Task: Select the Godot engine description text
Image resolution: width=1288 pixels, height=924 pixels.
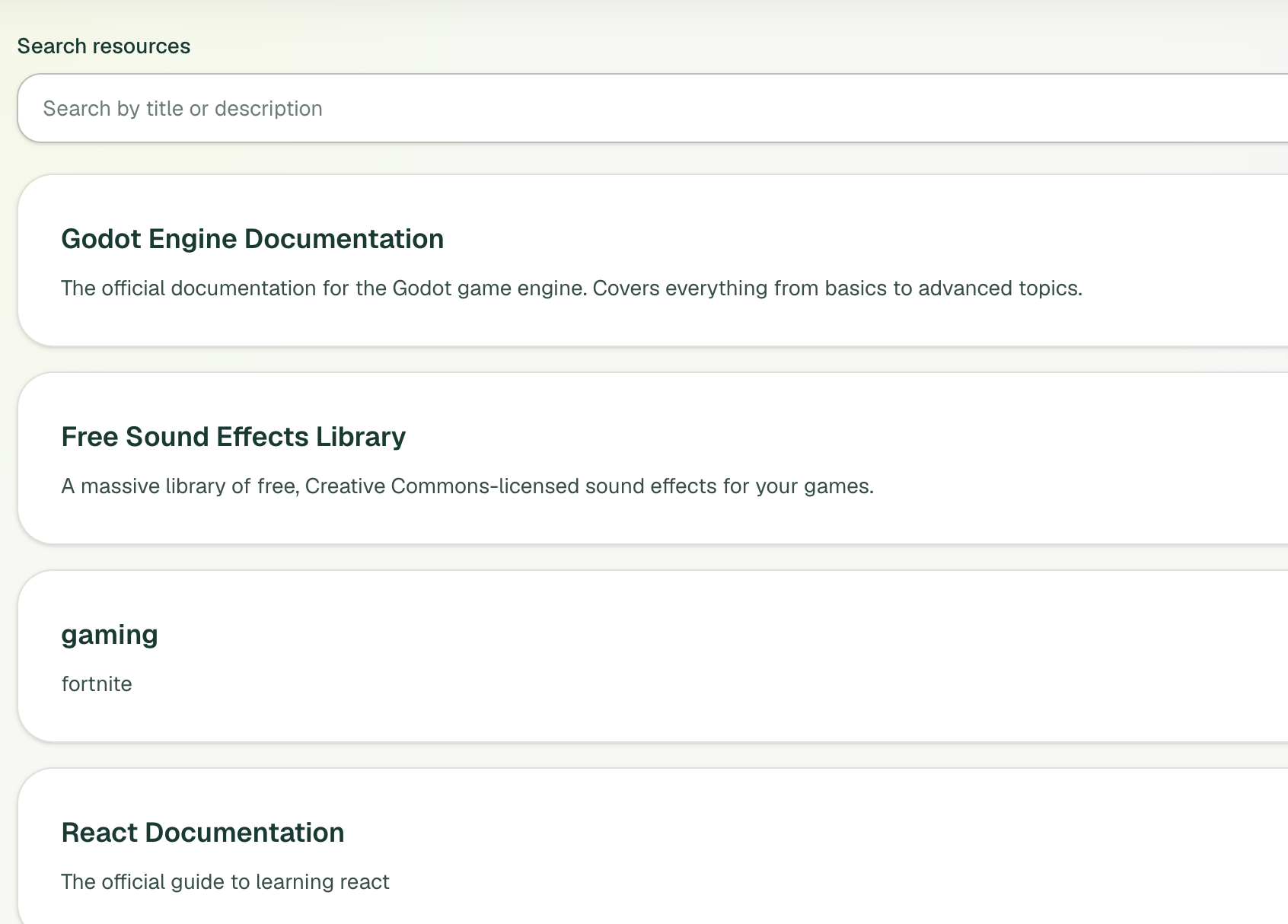Action: coord(572,288)
